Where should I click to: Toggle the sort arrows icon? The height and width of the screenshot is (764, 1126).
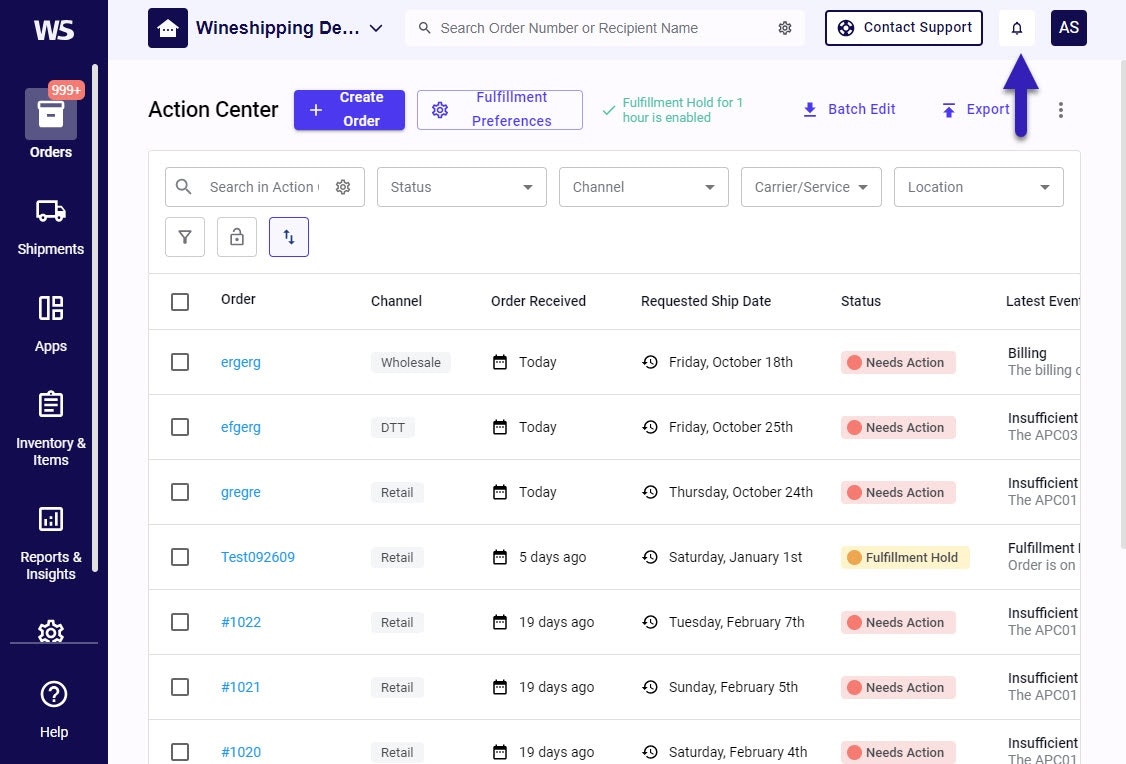click(x=289, y=237)
